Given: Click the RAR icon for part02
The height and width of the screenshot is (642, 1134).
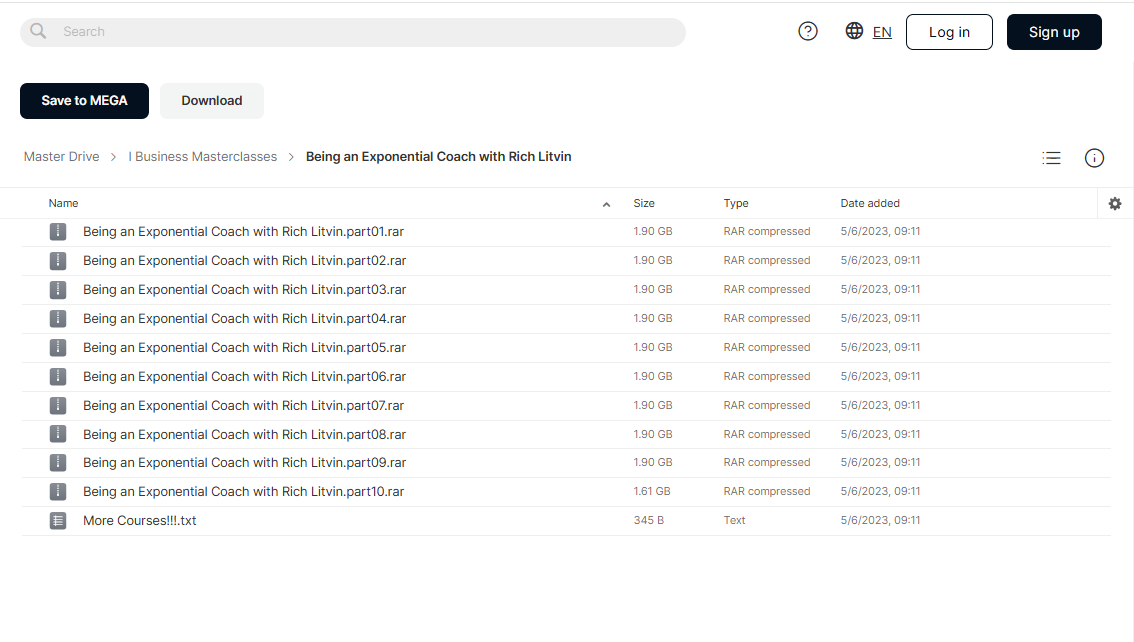Looking at the screenshot, I should click(x=58, y=260).
